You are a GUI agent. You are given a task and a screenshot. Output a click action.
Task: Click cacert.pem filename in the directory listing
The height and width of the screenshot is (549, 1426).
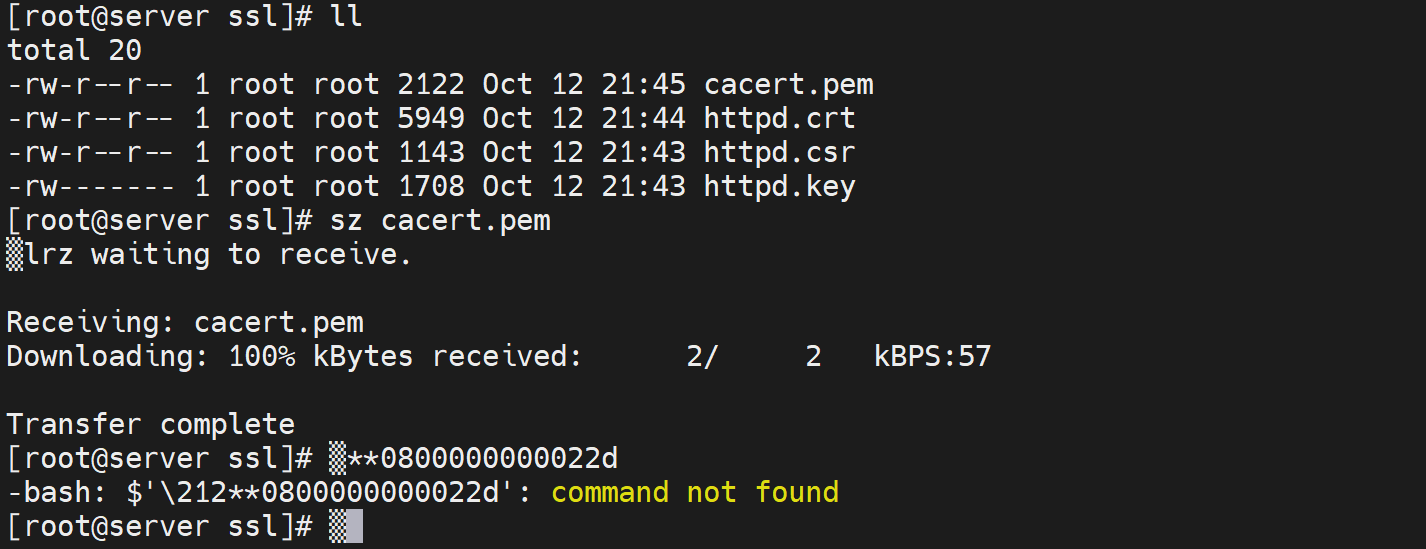pos(789,85)
